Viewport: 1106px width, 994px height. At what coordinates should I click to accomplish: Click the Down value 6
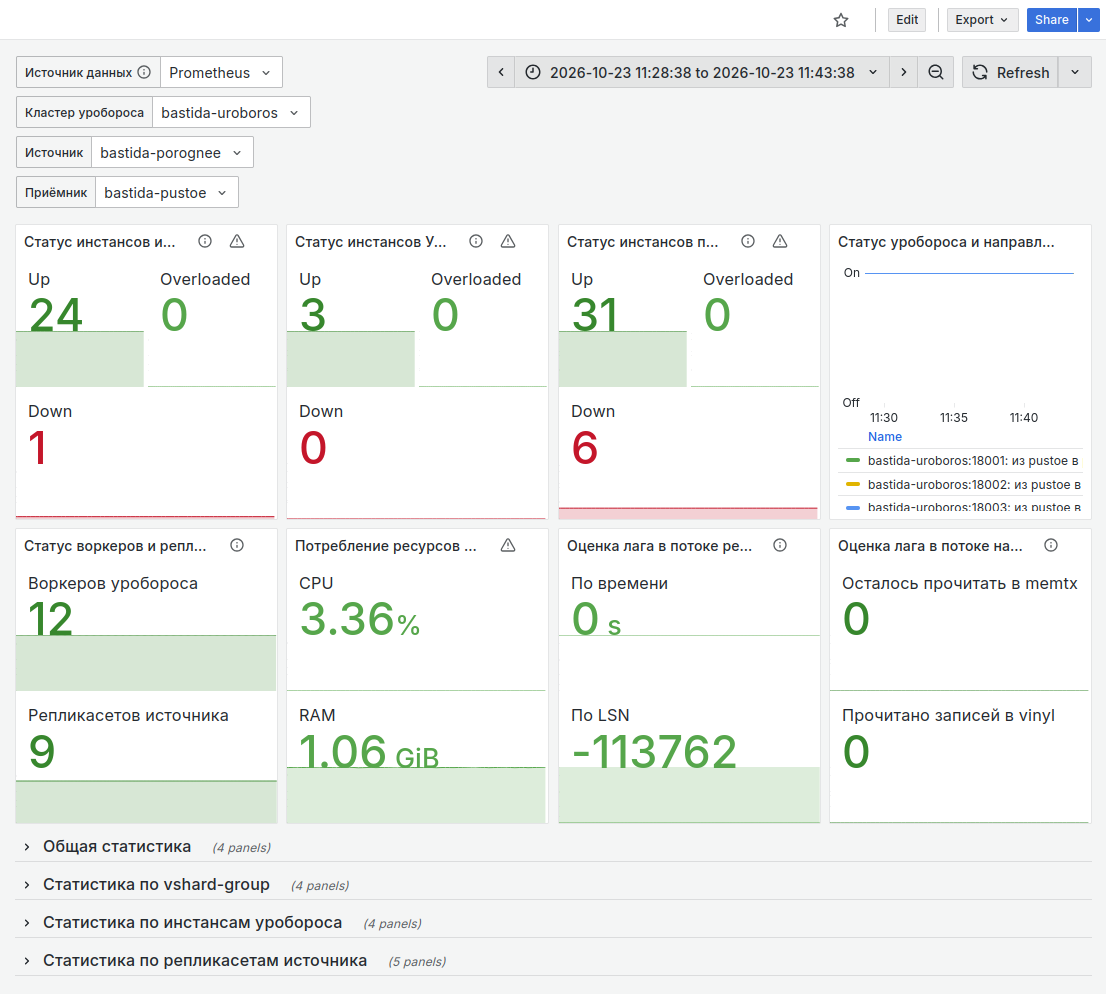pyautogui.click(x=585, y=448)
